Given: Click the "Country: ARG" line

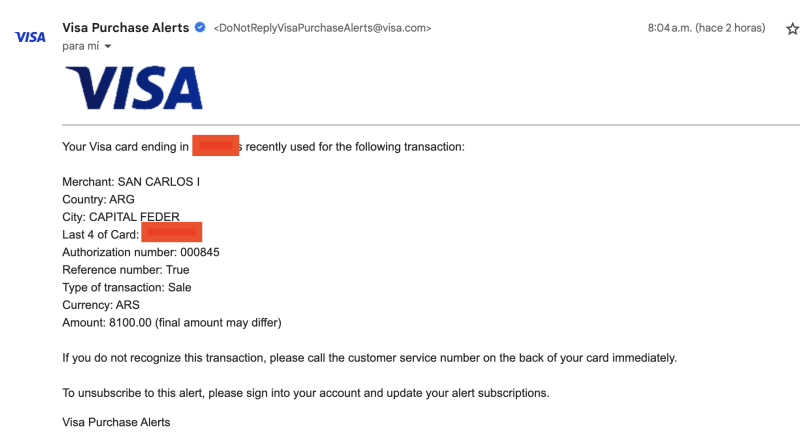Looking at the screenshot, I should (98, 199).
